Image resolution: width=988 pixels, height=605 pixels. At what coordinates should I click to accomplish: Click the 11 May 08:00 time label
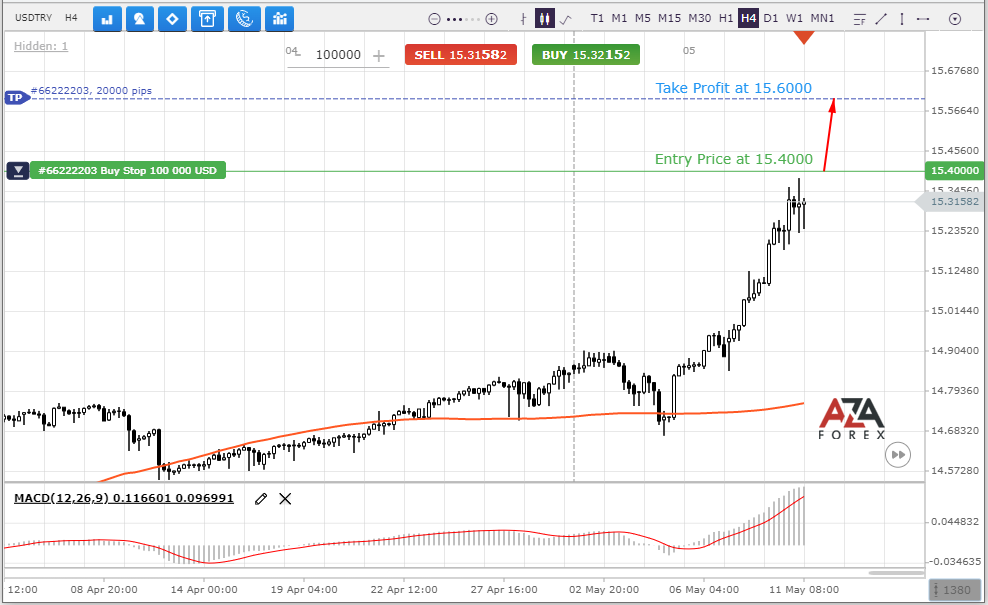[x=804, y=590]
